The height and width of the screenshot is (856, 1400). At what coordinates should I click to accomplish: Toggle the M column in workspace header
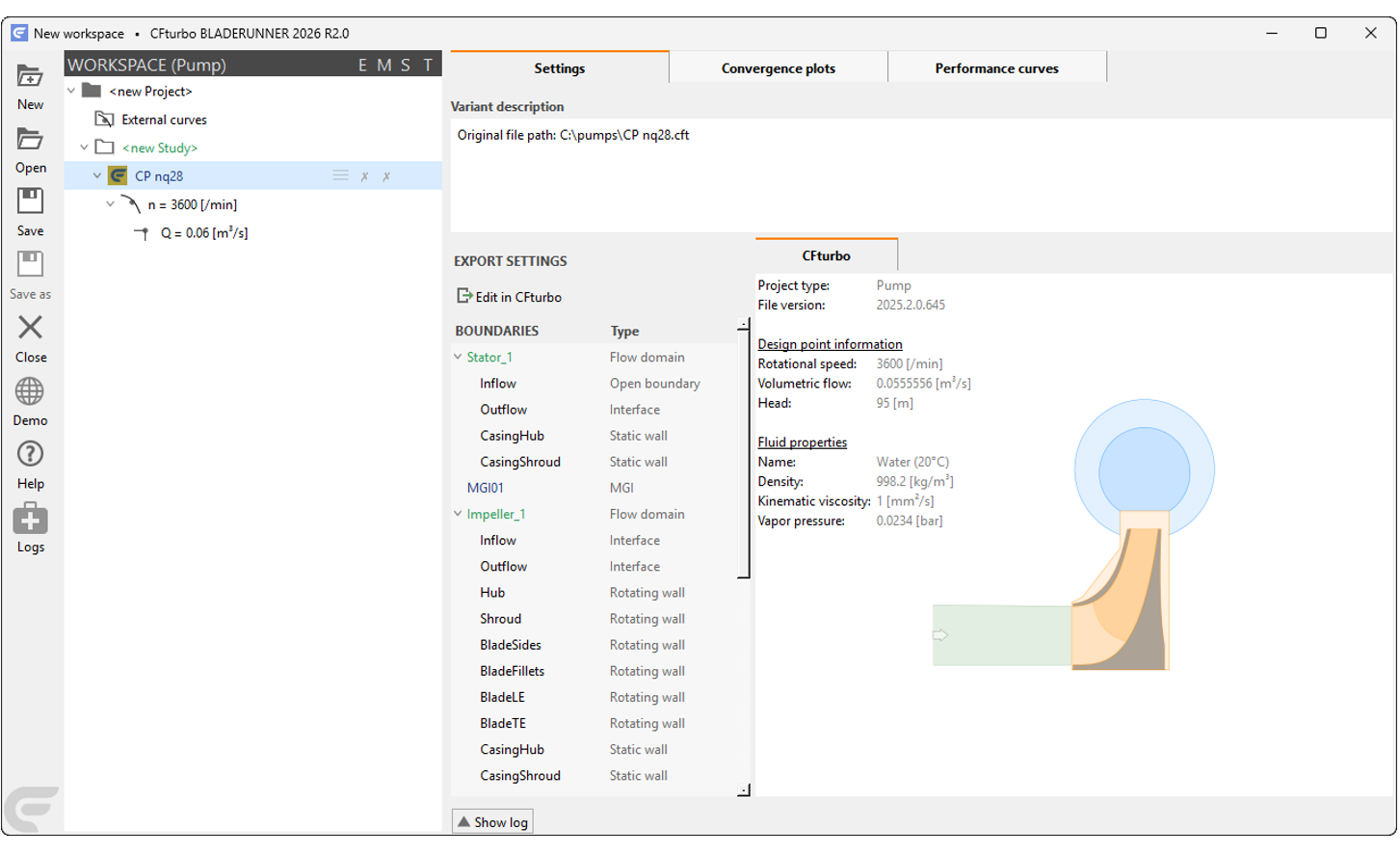coord(384,65)
